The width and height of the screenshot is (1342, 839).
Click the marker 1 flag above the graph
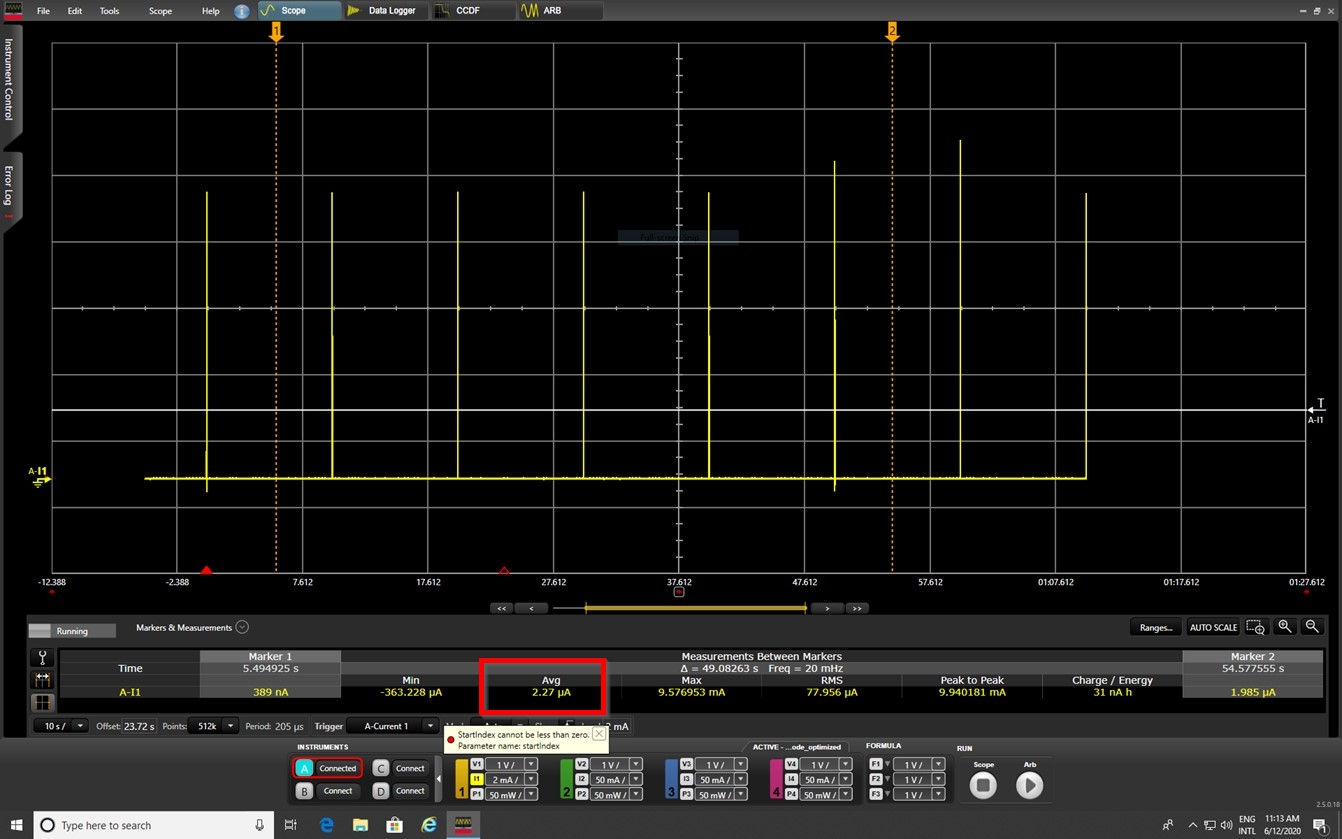pos(276,32)
